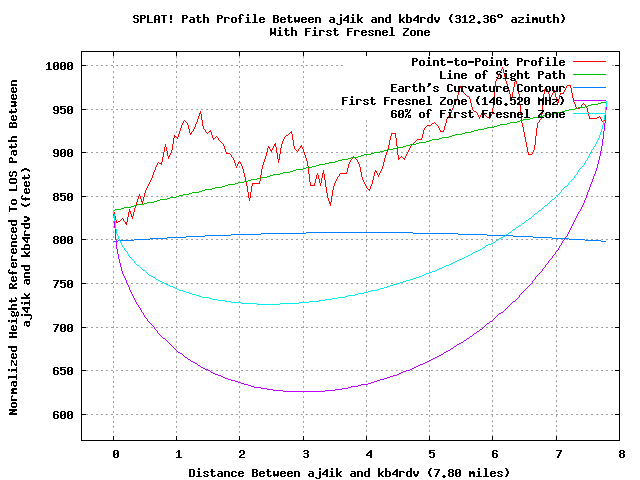Image resolution: width=640 pixels, height=480 pixels.
Task: Click the x-axis tick label 4
Action: [x=369, y=454]
